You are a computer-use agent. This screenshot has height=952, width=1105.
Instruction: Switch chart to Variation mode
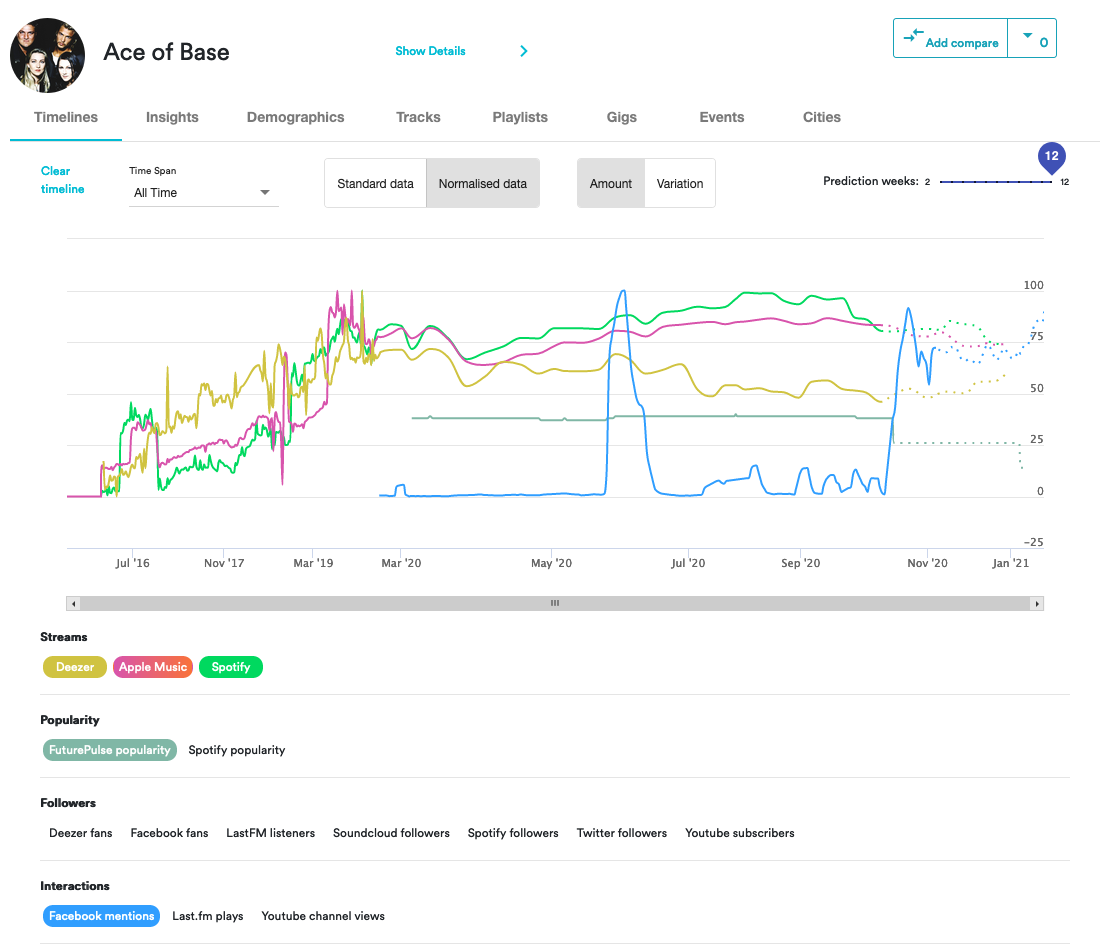click(680, 184)
